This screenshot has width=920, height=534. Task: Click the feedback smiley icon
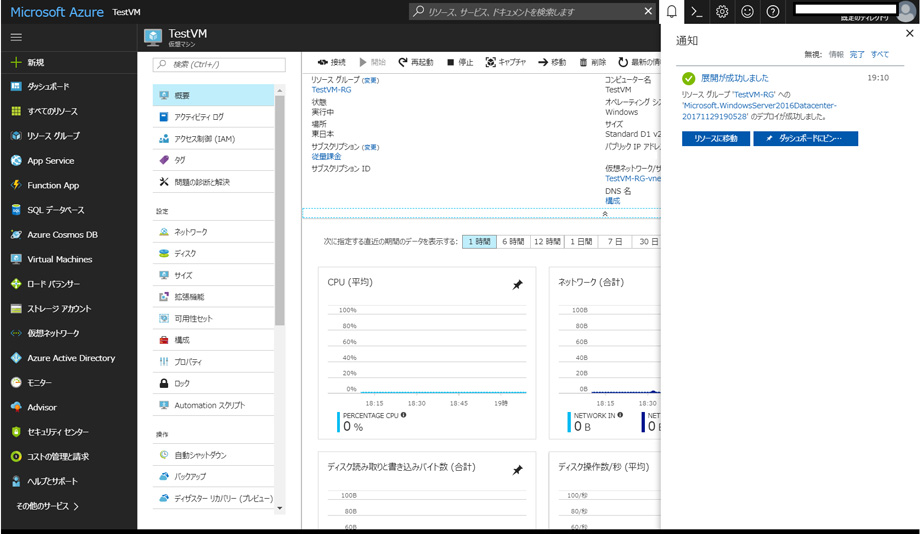pos(747,12)
